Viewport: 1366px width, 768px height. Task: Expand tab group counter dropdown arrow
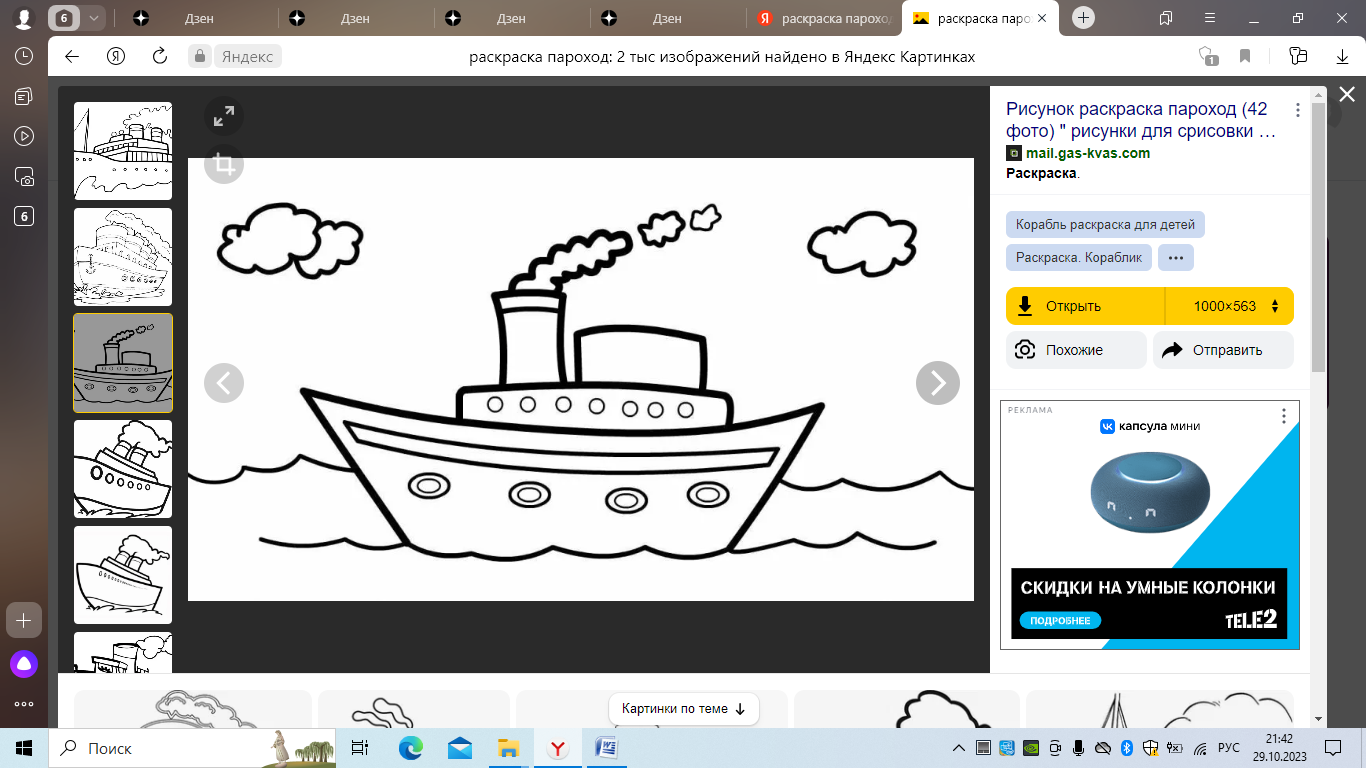(93, 18)
